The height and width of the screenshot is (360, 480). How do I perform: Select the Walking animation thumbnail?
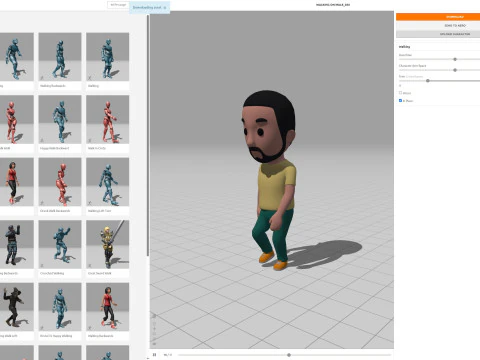(x=108, y=57)
